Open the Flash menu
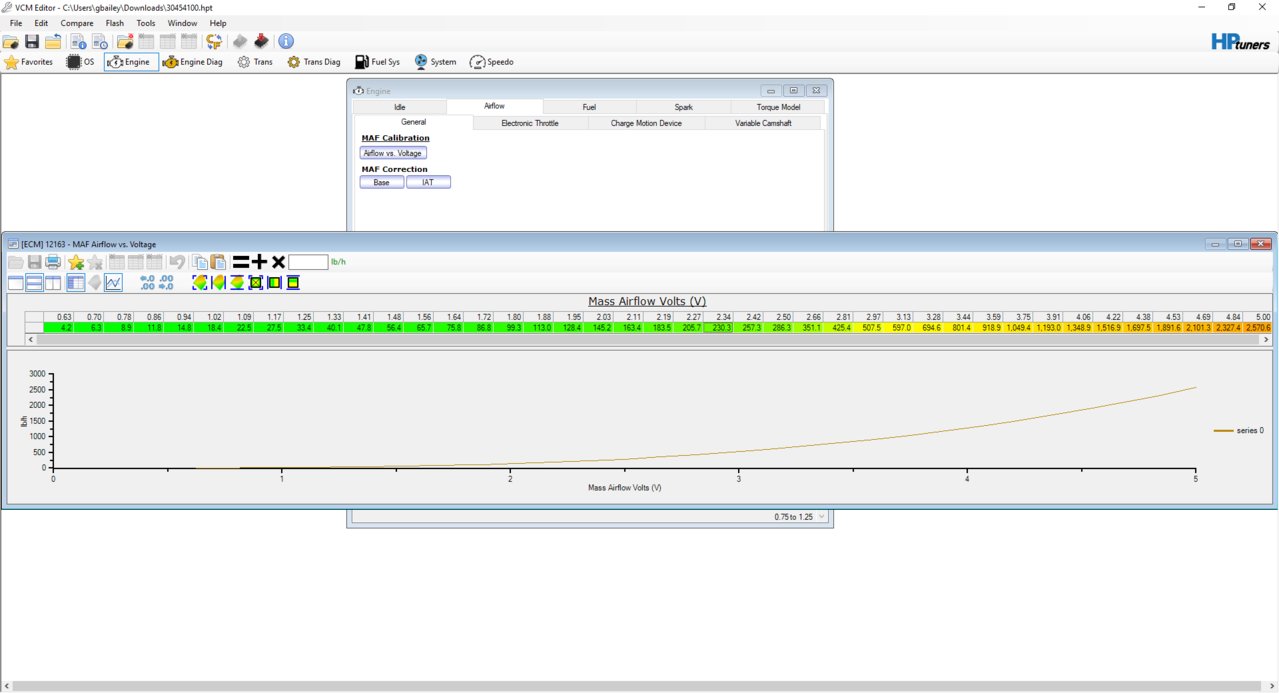This screenshot has width=1279, height=693. [115, 23]
